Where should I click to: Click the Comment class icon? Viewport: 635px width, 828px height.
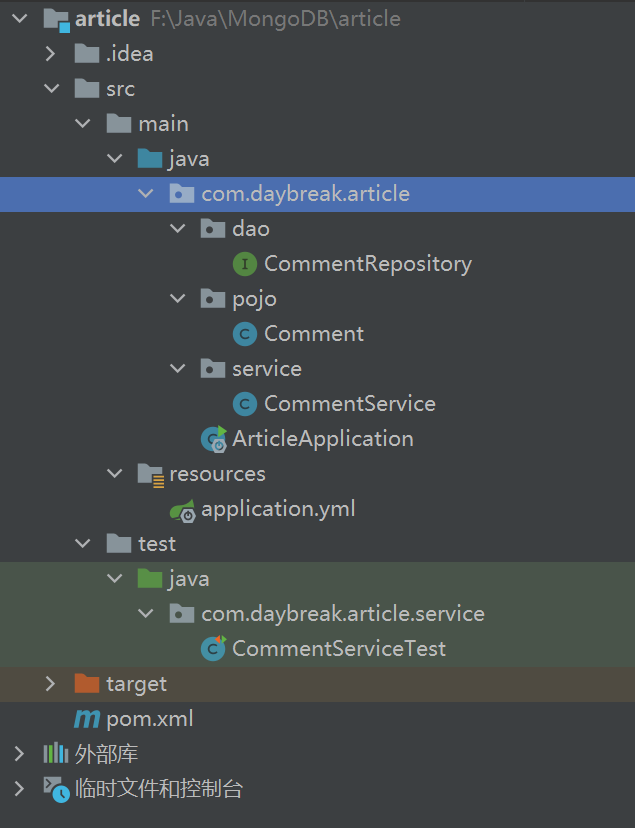(244, 334)
